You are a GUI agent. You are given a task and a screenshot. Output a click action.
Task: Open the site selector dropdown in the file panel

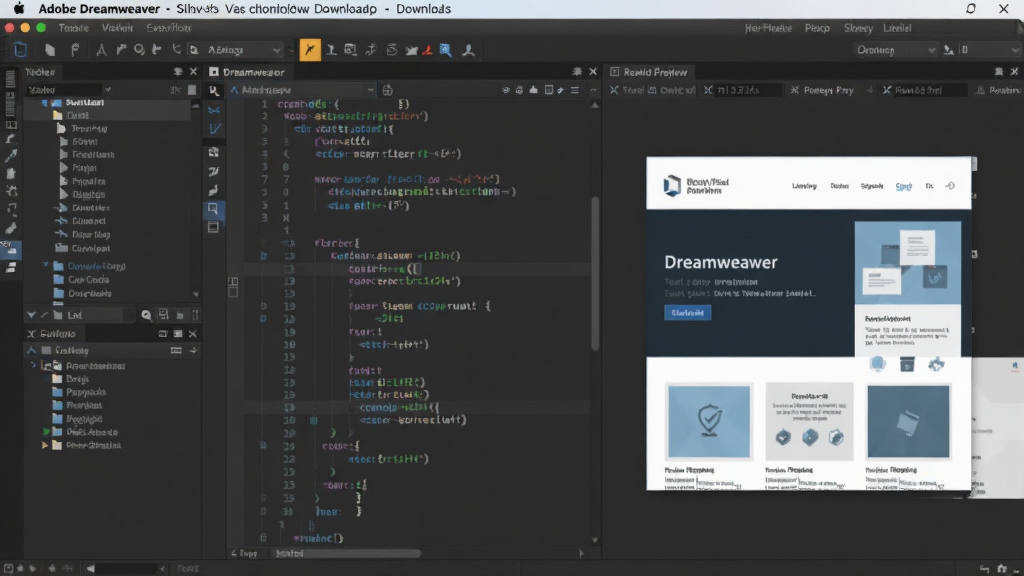click(69, 90)
